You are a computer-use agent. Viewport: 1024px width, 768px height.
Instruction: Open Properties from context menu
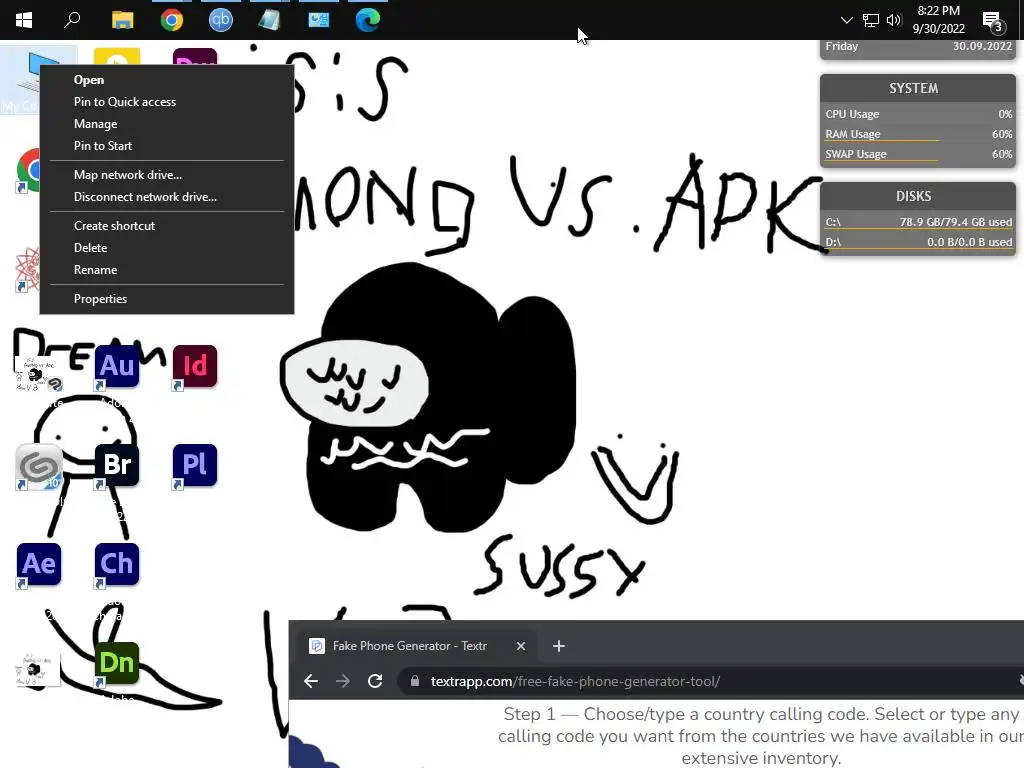click(x=167, y=299)
